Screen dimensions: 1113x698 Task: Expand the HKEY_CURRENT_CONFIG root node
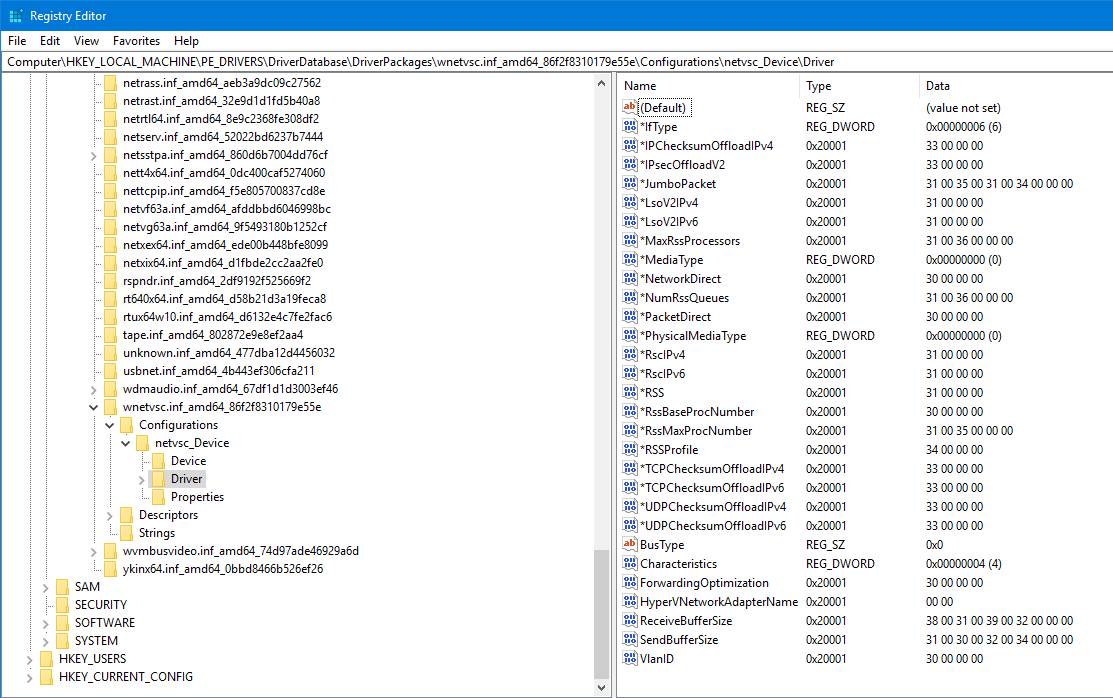(x=30, y=677)
